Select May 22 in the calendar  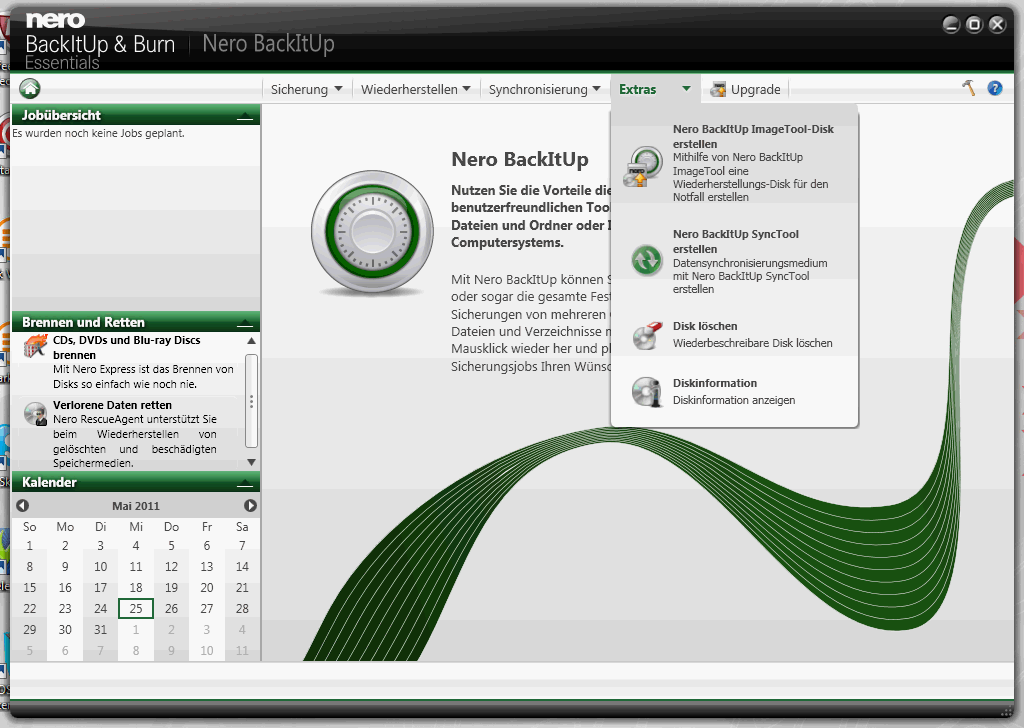(x=29, y=609)
